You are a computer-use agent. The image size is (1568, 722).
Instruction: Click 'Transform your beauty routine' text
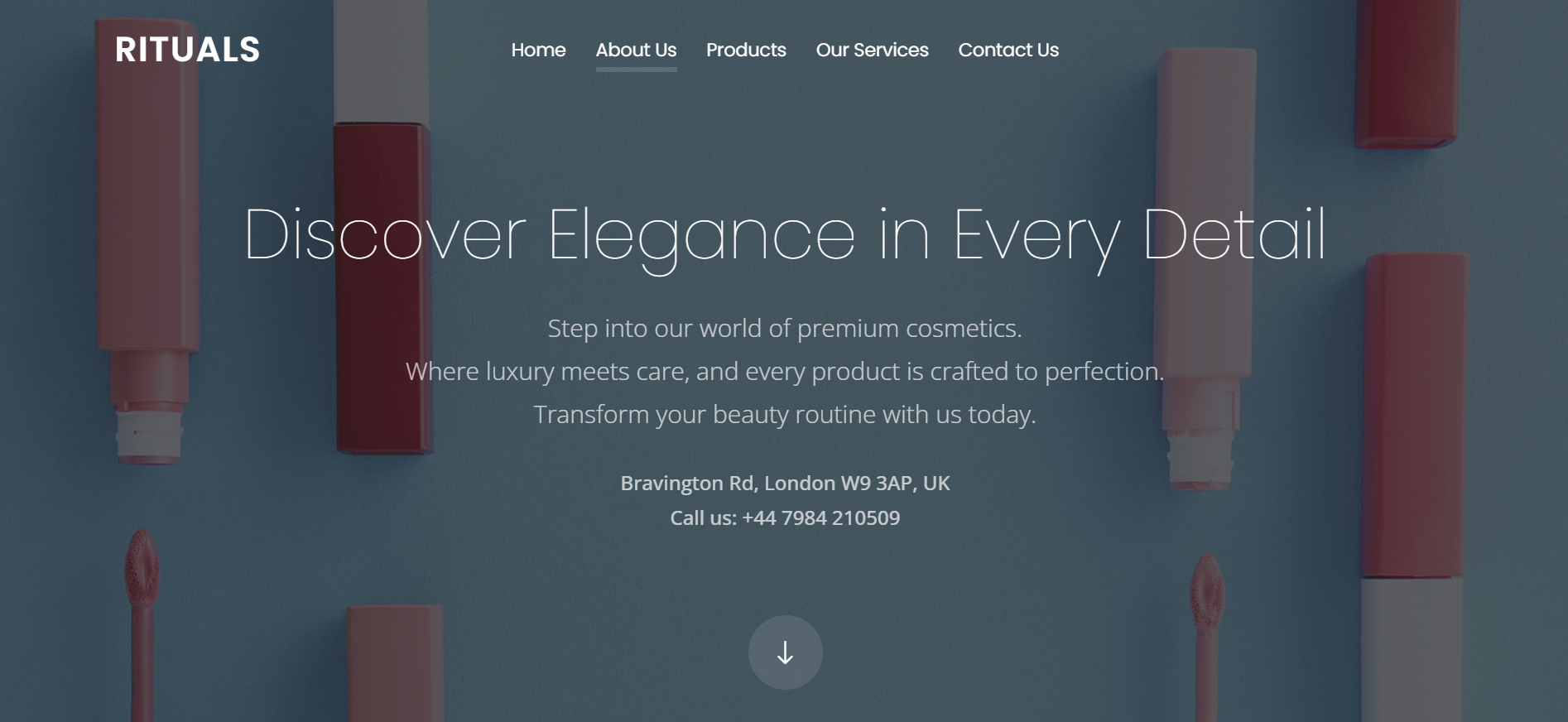point(785,415)
